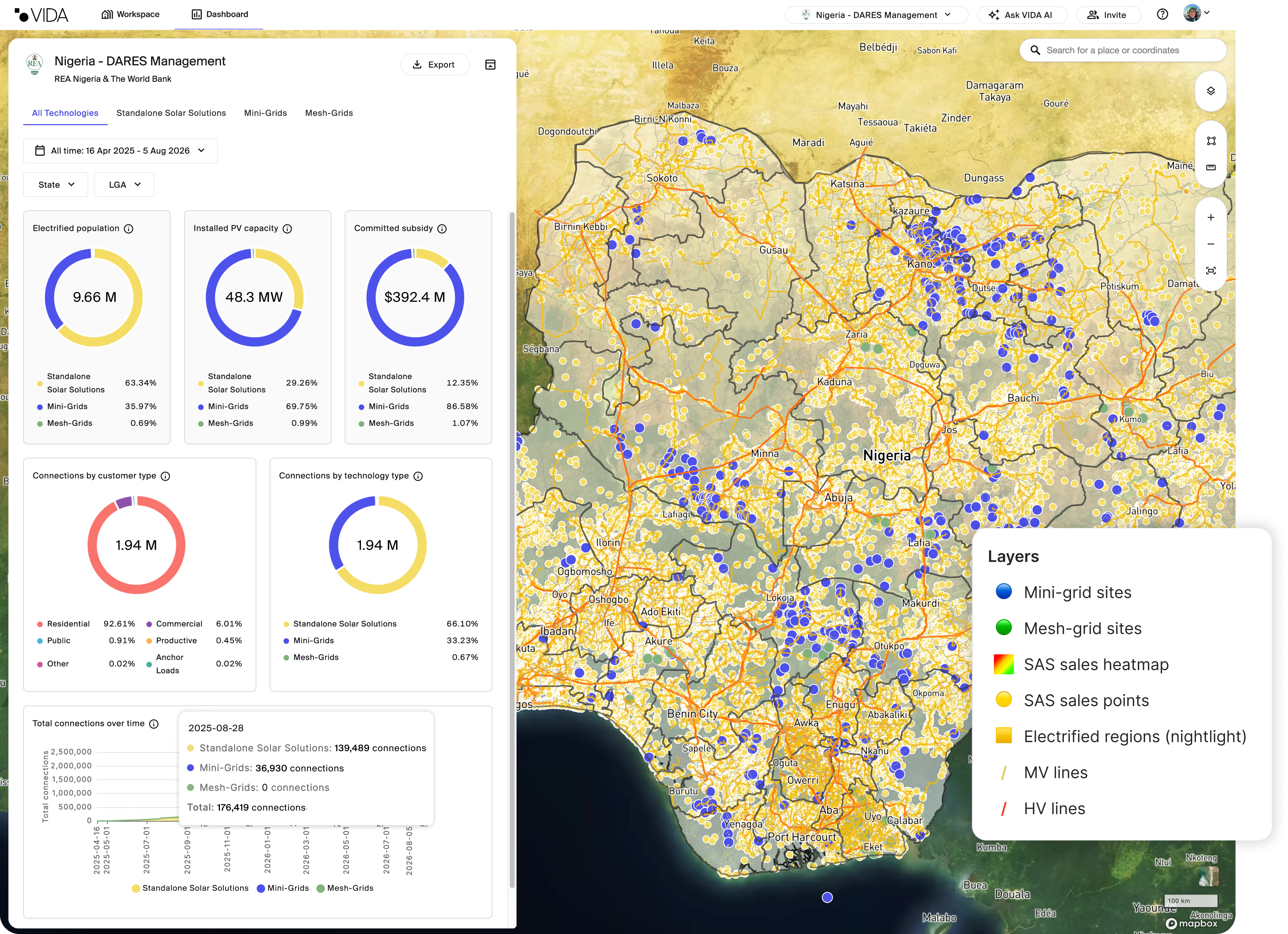The width and height of the screenshot is (1288, 934).
Task: Open the map layers icon
Action: [x=1210, y=91]
